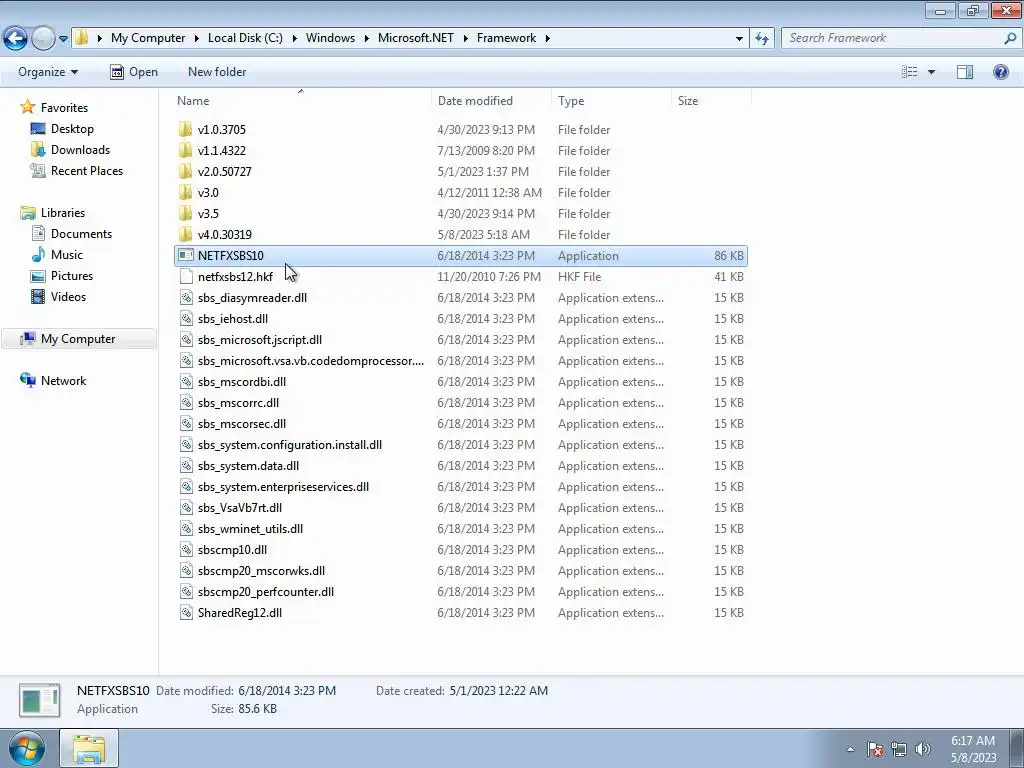
Task: Open Pictures library
Action: pyautogui.click(x=72, y=276)
